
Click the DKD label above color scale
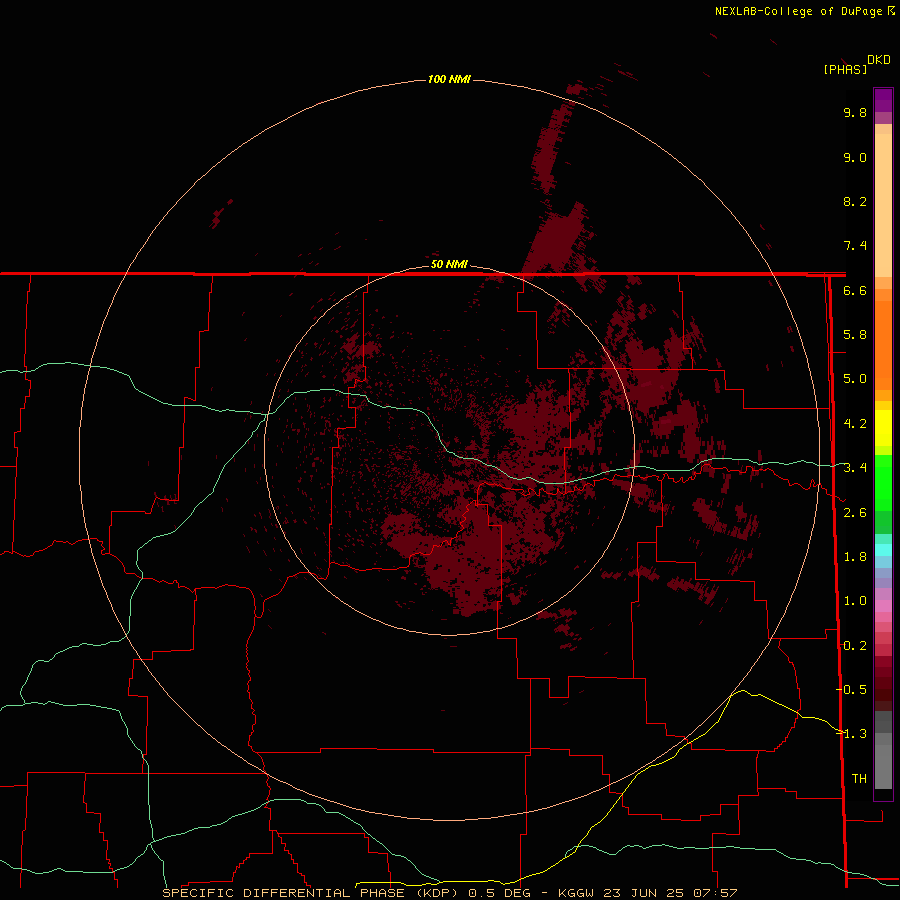[x=879, y=60]
